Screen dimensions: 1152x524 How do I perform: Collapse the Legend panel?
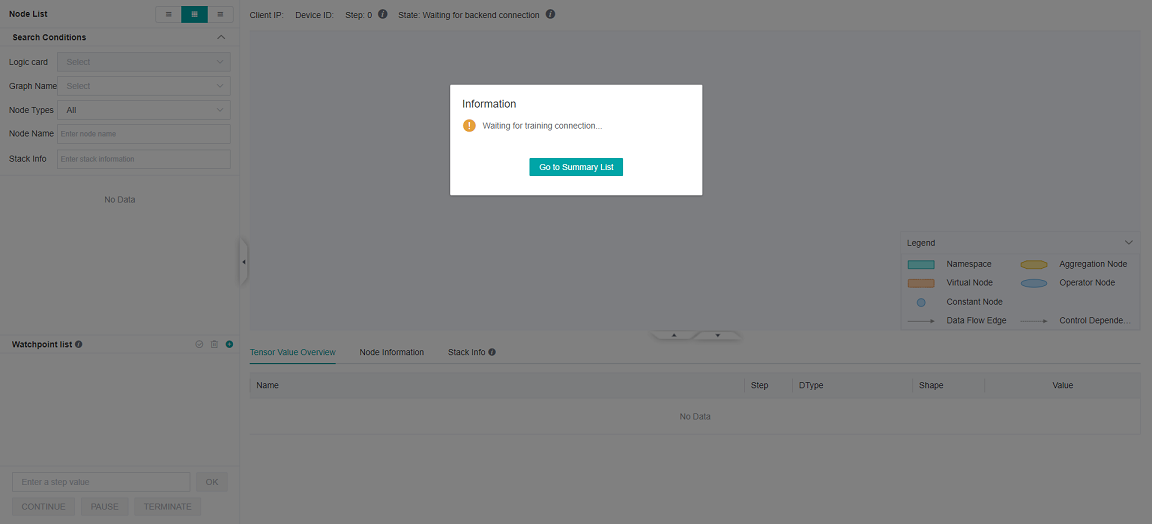coord(1129,242)
